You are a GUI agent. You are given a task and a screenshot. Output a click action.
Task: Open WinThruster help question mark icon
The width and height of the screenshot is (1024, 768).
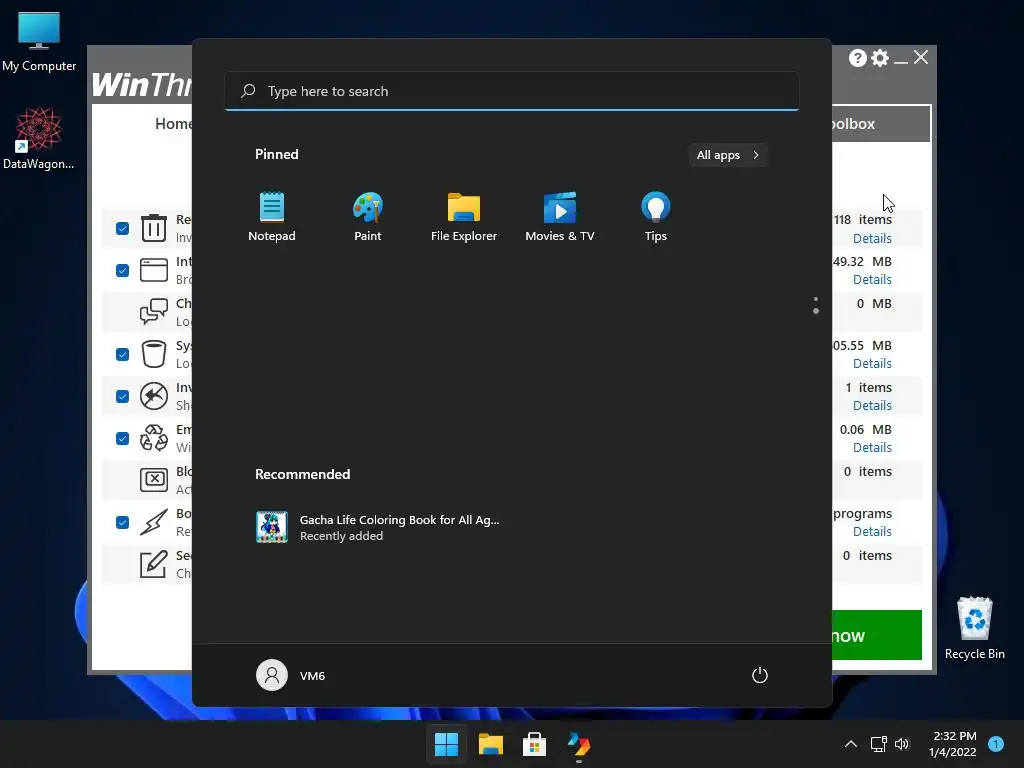[x=857, y=58]
